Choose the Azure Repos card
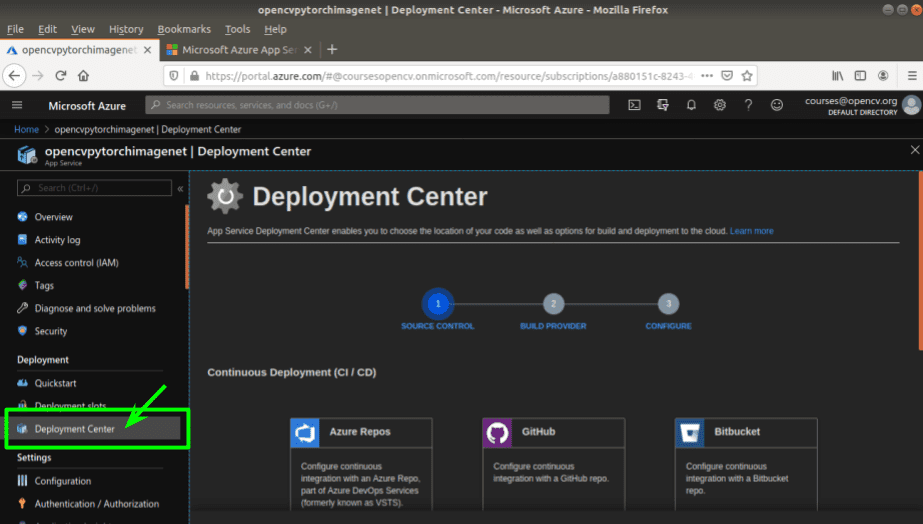Image resolution: width=923 pixels, height=524 pixels. click(361, 464)
